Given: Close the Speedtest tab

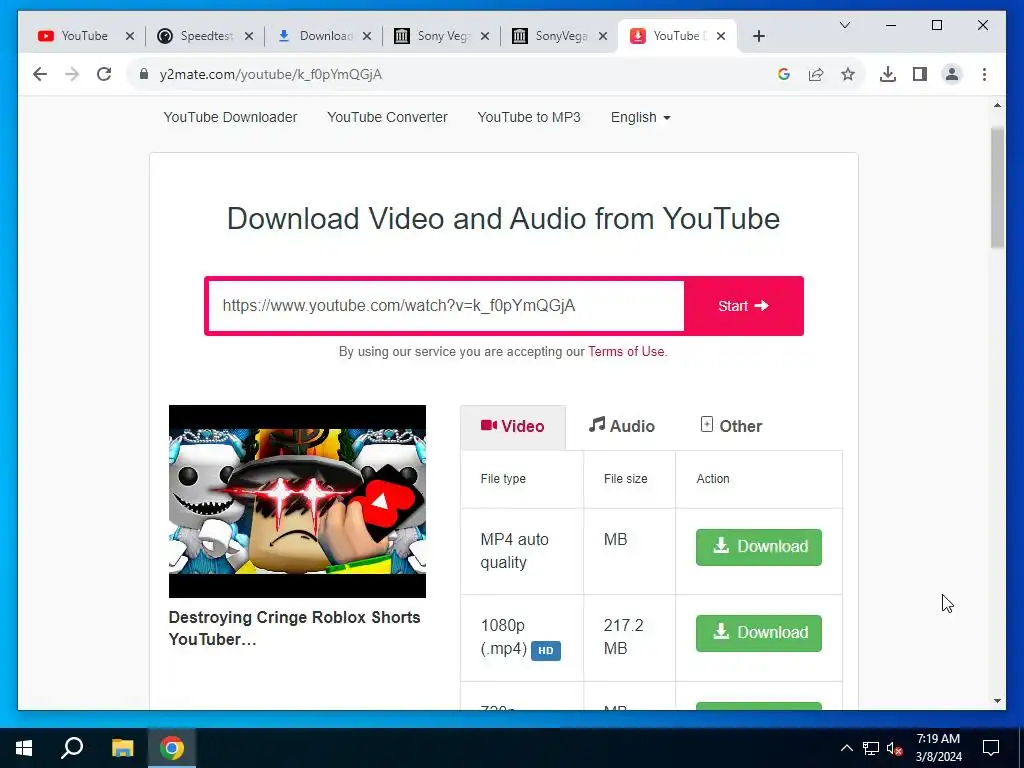Looking at the screenshot, I should click(x=248, y=36).
